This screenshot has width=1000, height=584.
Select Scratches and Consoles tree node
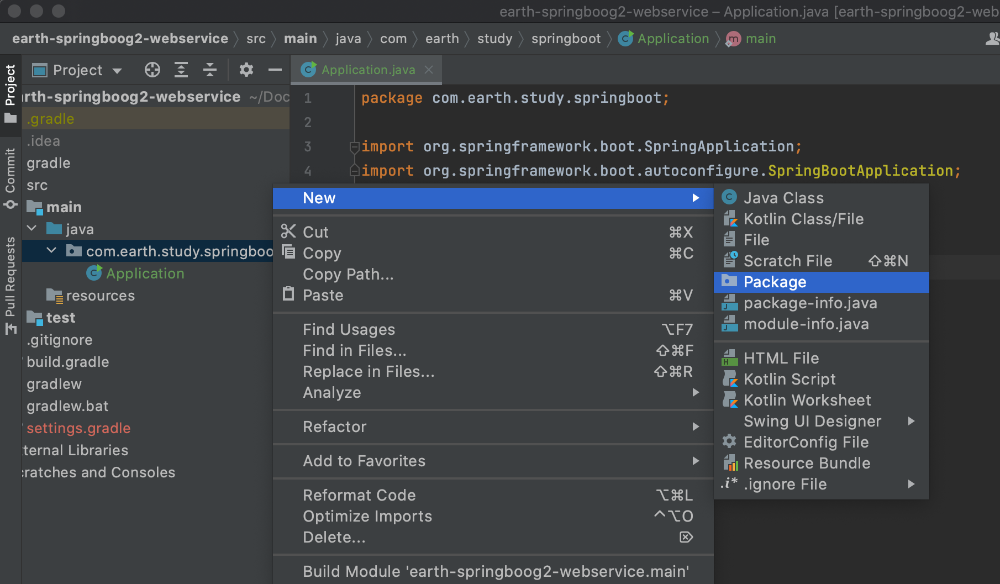coord(99,472)
